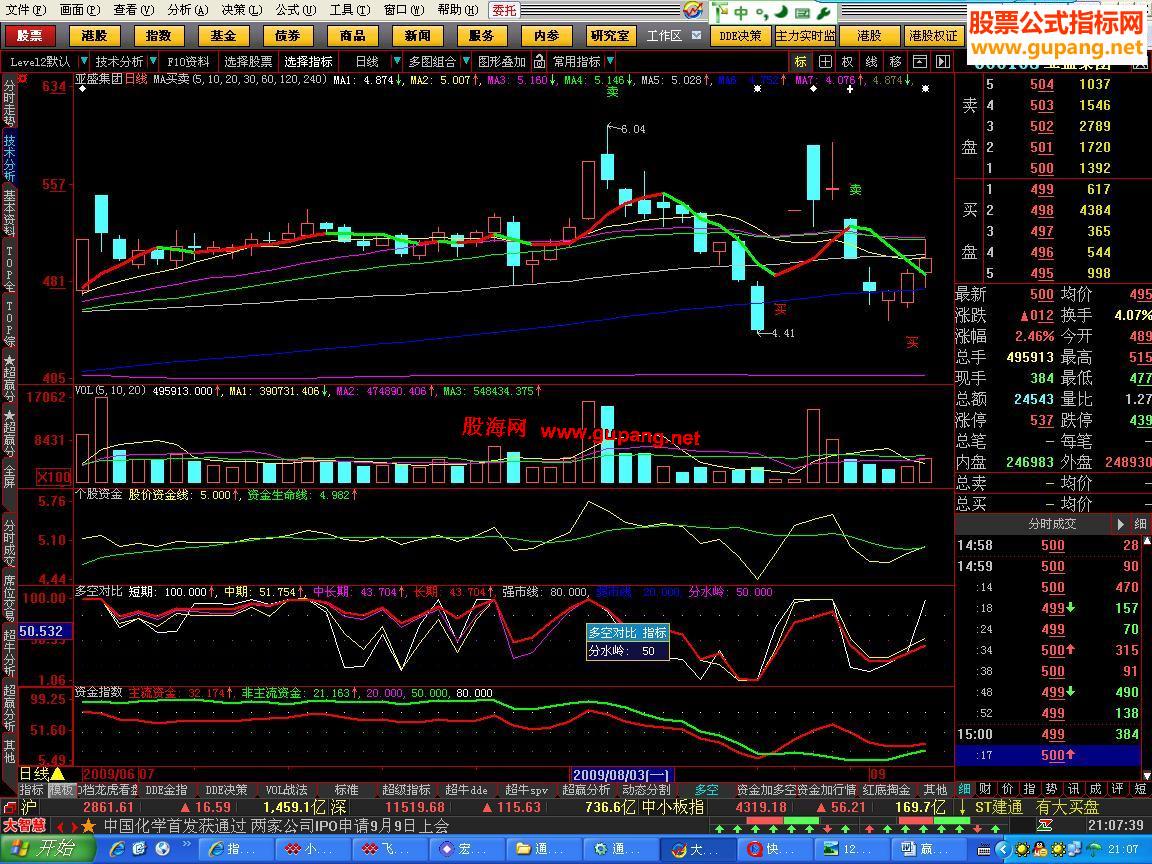The width and height of the screenshot is (1152, 864).
Task: Click the 标 indicator toggle icon
Action: pos(801,62)
